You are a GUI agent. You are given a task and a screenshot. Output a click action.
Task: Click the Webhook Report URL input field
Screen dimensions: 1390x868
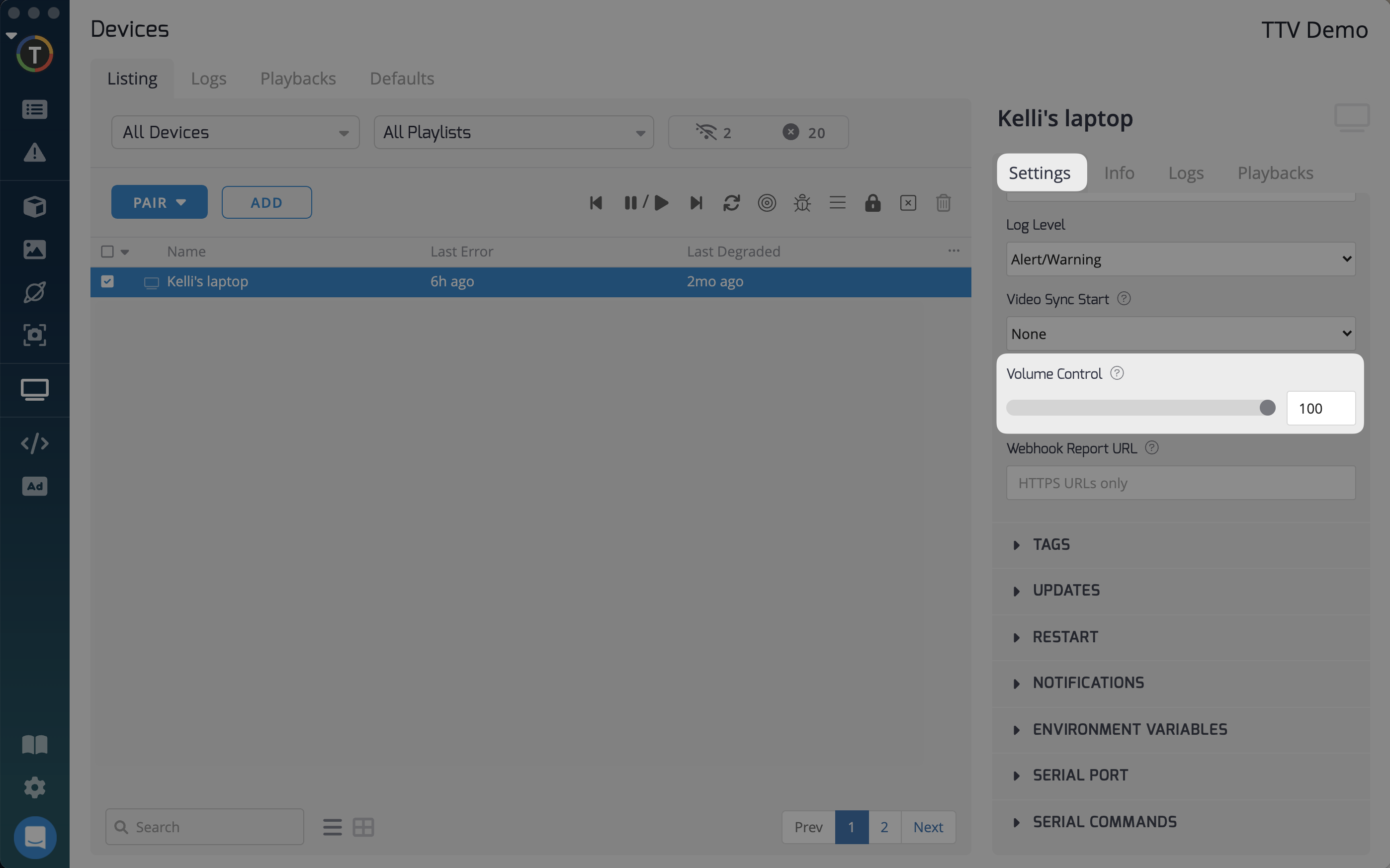tap(1181, 483)
